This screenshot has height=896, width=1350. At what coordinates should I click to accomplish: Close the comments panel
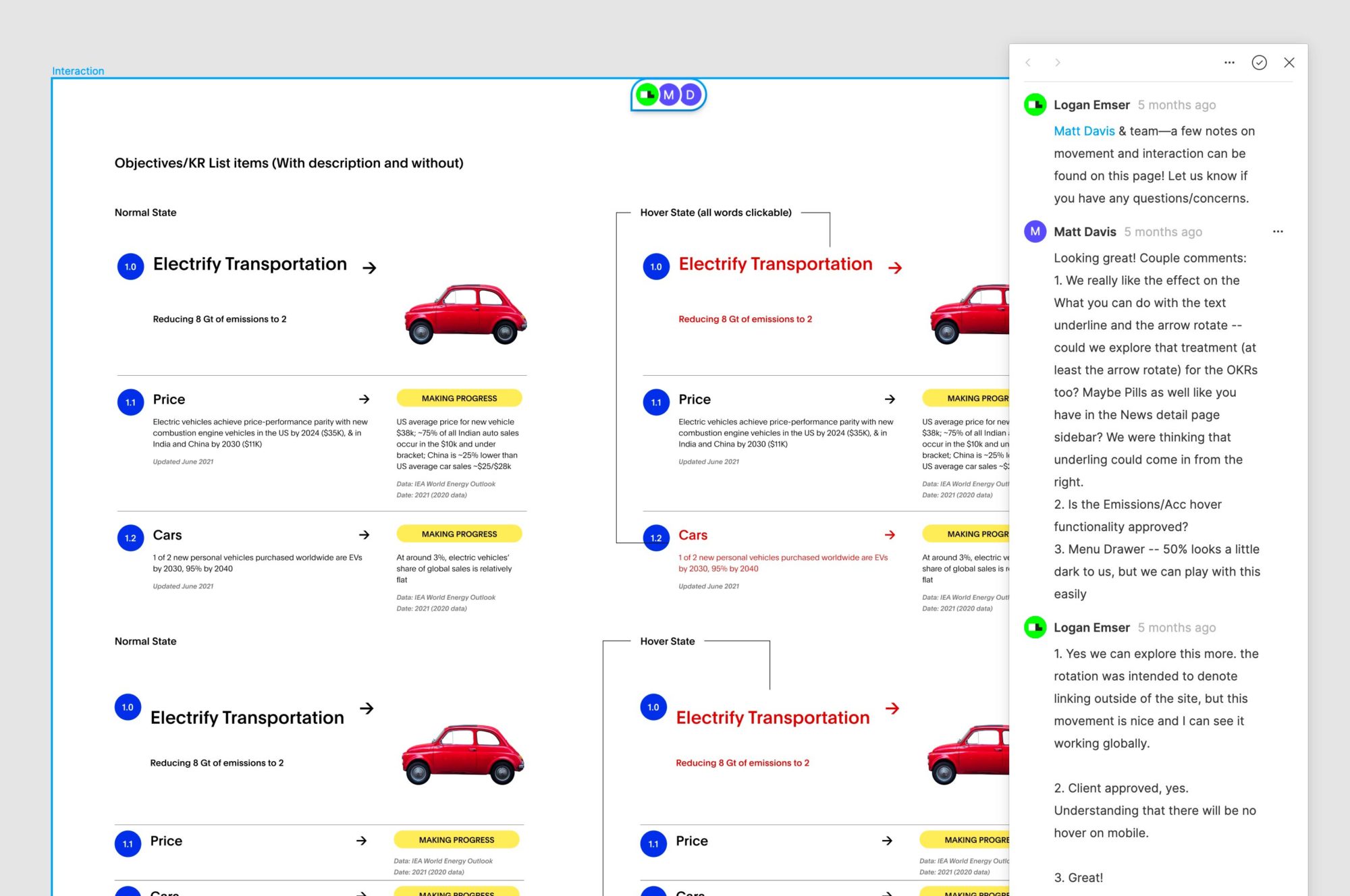tap(1289, 63)
